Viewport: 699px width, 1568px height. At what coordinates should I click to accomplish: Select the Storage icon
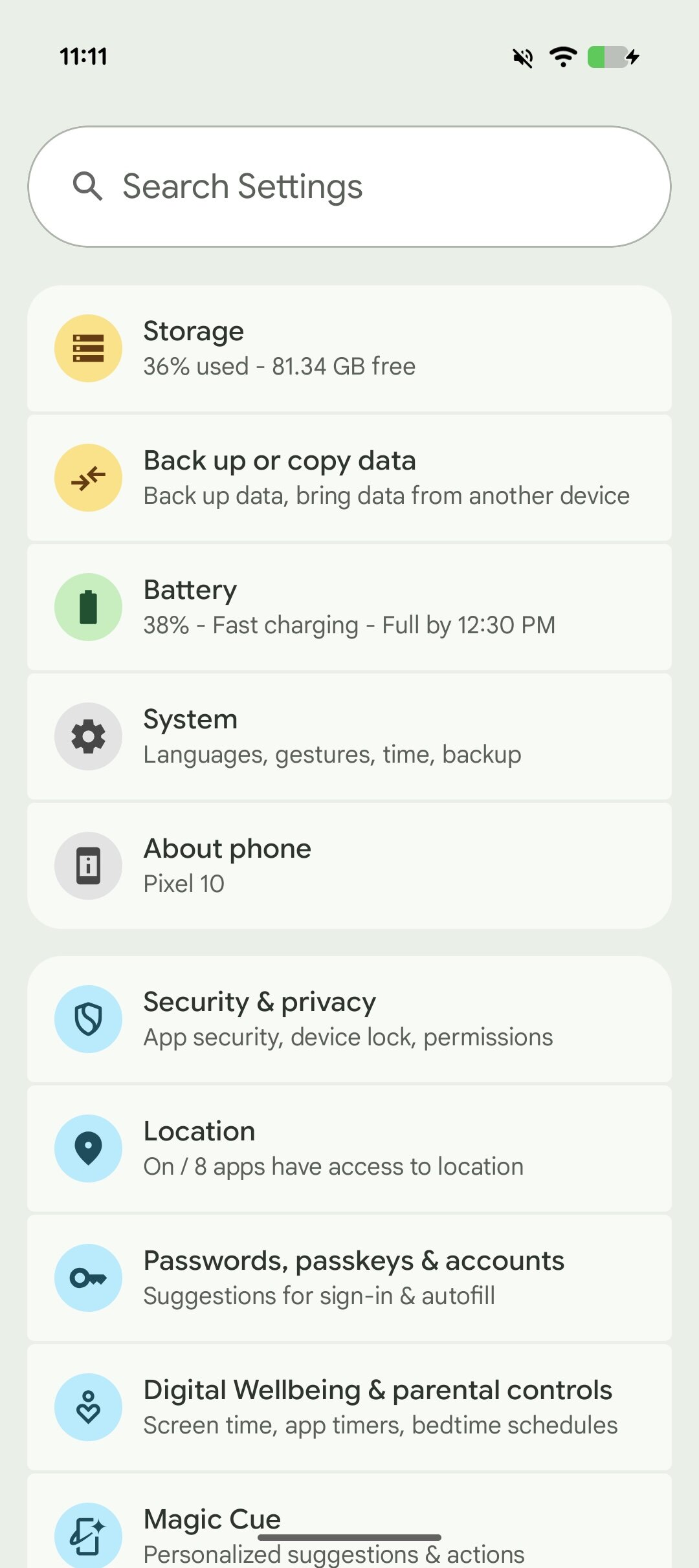[x=88, y=347]
